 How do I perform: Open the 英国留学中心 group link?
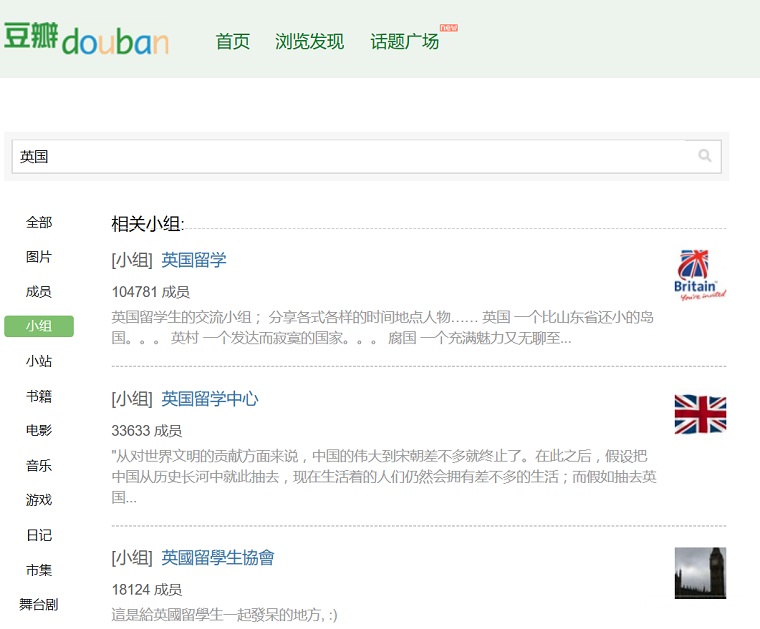click(210, 399)
